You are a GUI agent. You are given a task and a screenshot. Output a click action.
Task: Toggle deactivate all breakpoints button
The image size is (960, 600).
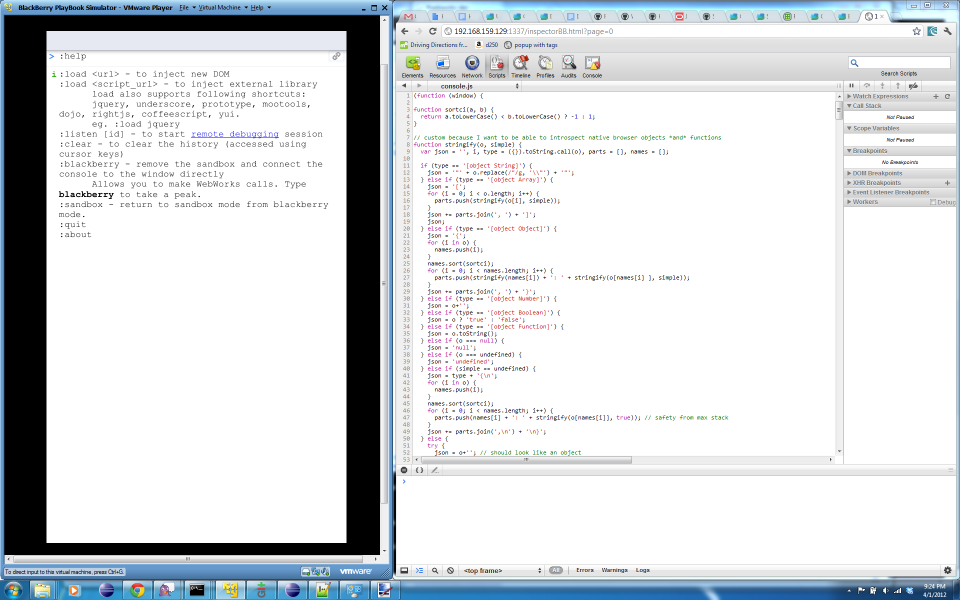[x=913, y=86]
